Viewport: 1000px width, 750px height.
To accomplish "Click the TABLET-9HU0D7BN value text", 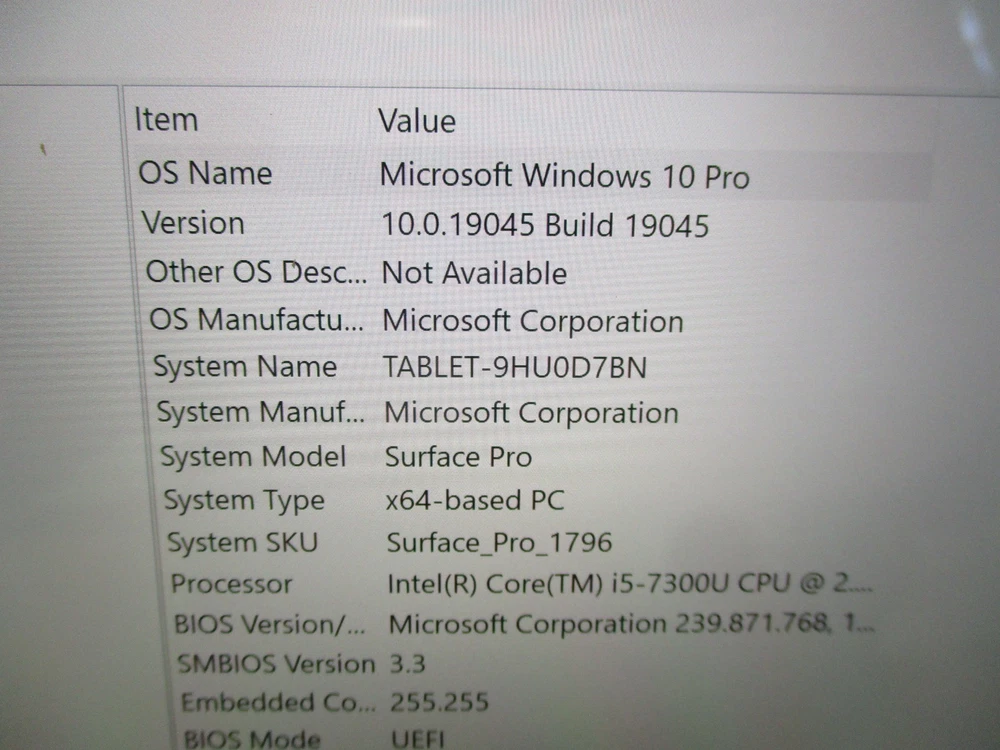I will (x=515, y=368).
